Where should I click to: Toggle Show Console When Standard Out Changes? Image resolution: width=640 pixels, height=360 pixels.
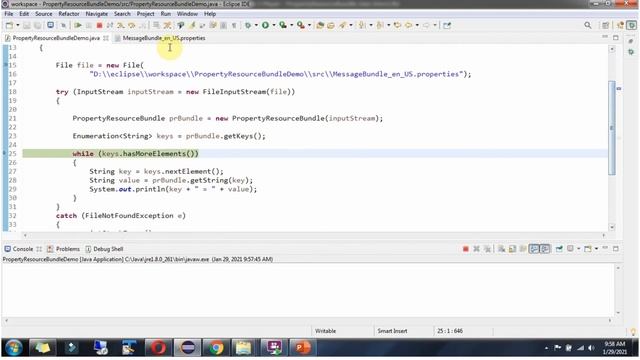click(x=534, y=249)
